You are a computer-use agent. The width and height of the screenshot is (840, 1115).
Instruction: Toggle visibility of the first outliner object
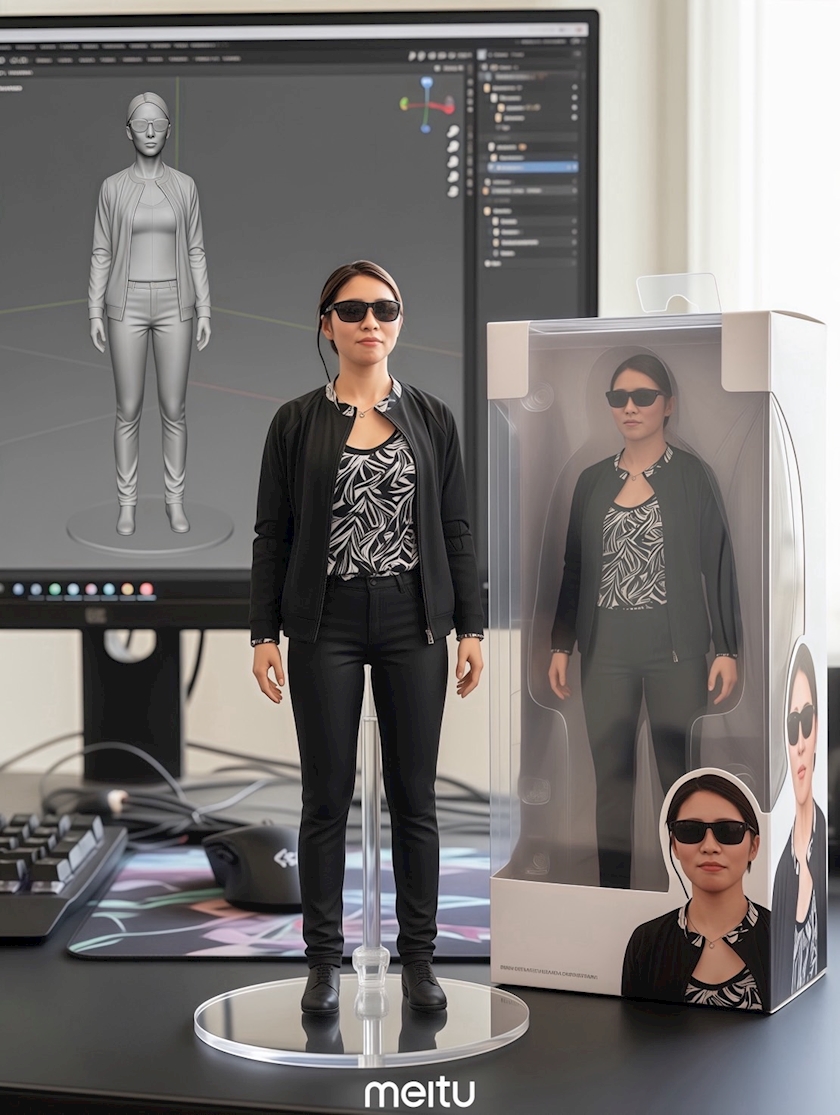click(574, 88)
